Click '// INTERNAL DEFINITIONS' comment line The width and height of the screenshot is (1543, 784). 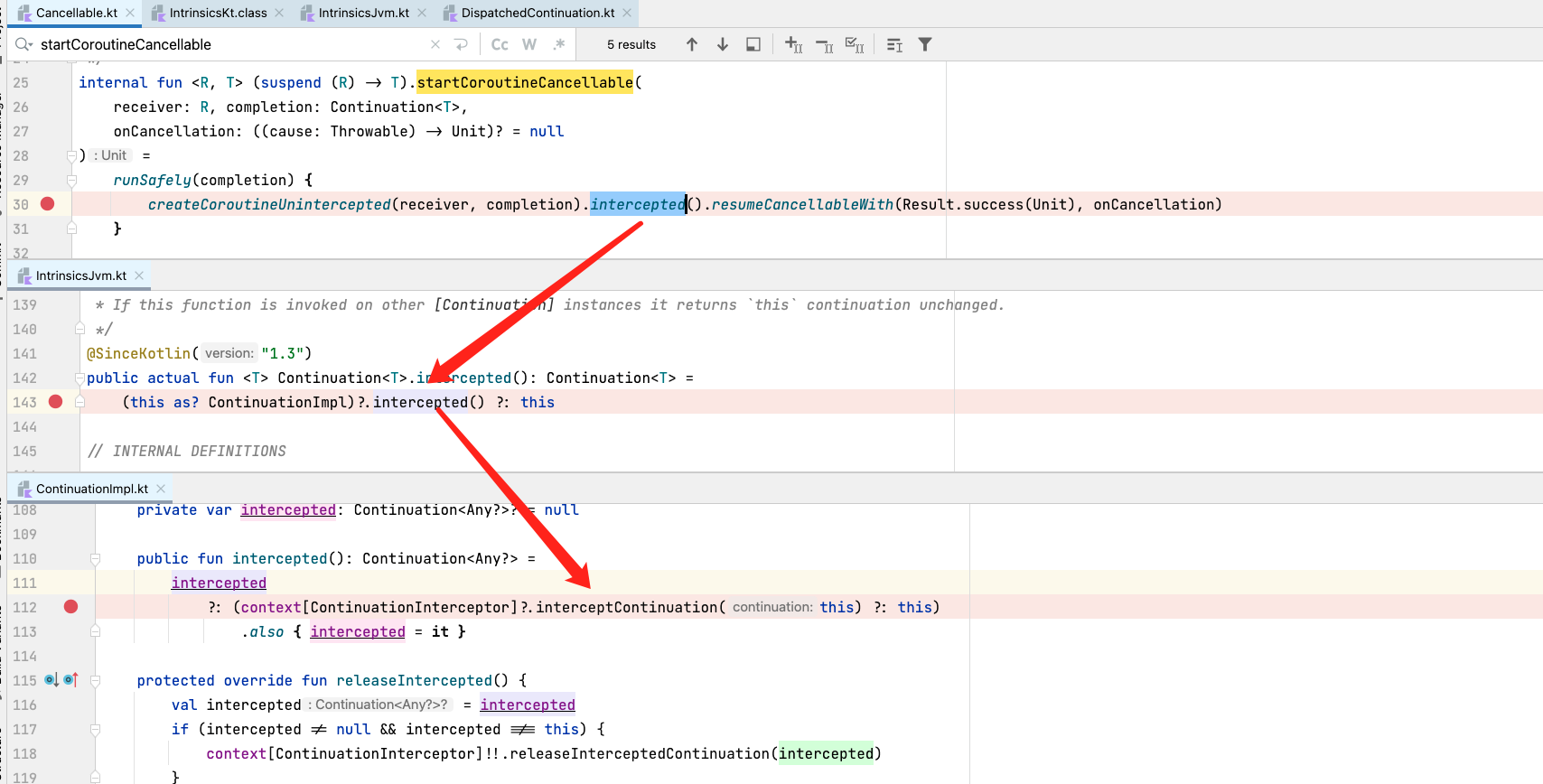coord(187,451)
